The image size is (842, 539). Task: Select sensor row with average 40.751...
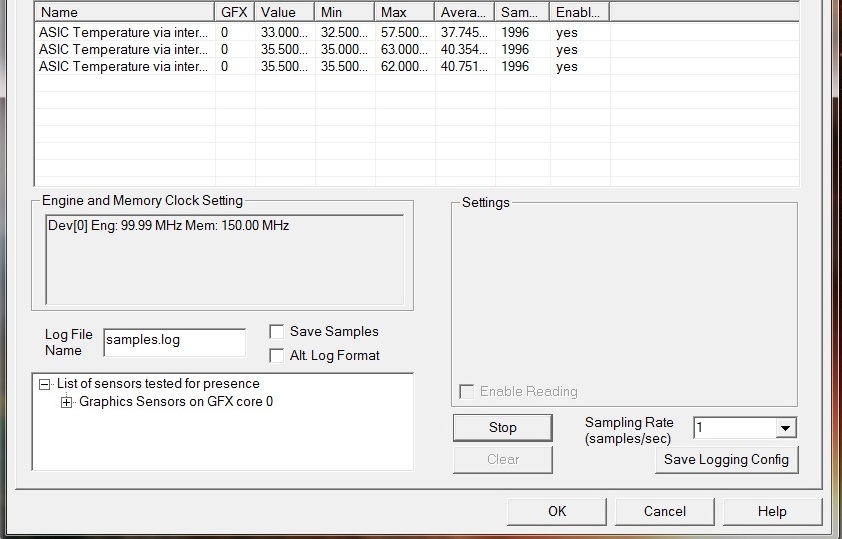point(417,67)
